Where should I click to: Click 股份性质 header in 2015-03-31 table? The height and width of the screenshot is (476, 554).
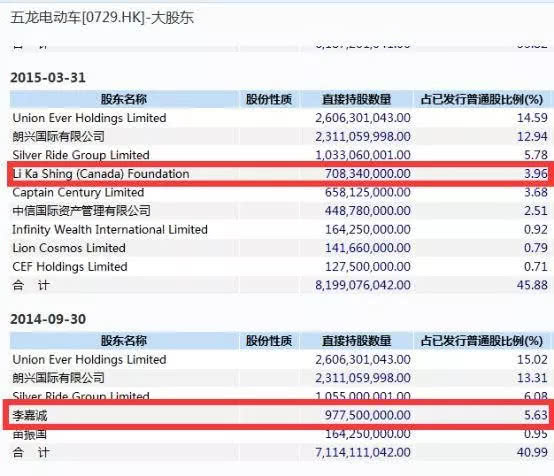tap(269, 99)
